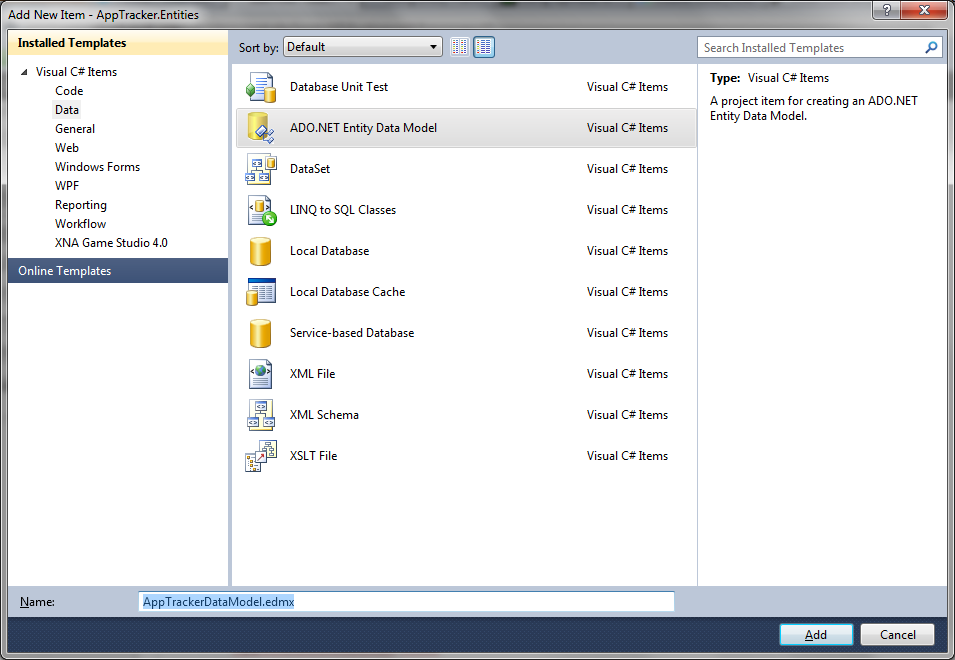Select the General category
This screenshot has height=660, width=955.
click(x=75, y=128)
